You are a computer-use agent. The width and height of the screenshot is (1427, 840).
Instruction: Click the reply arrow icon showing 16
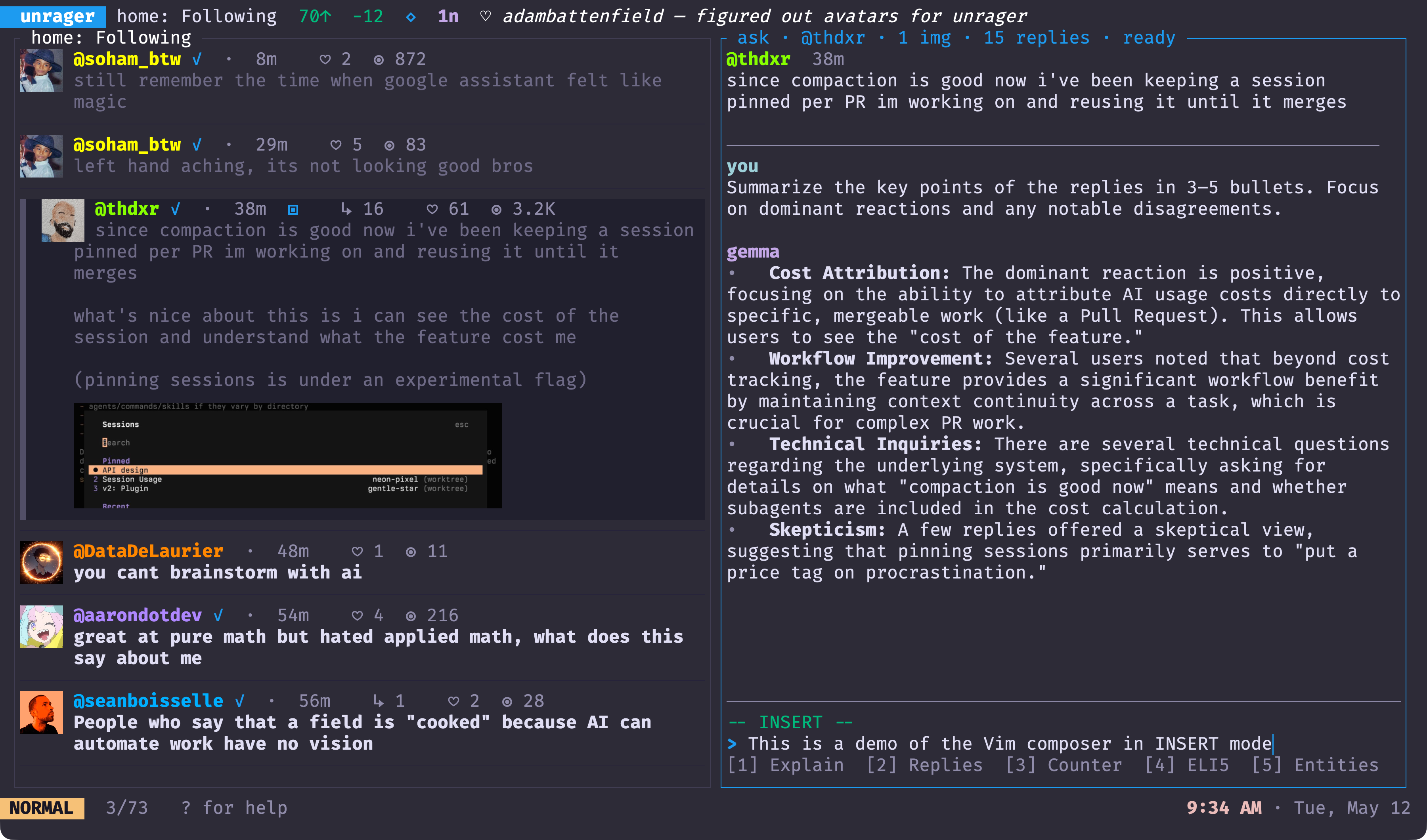coord(346,209)
